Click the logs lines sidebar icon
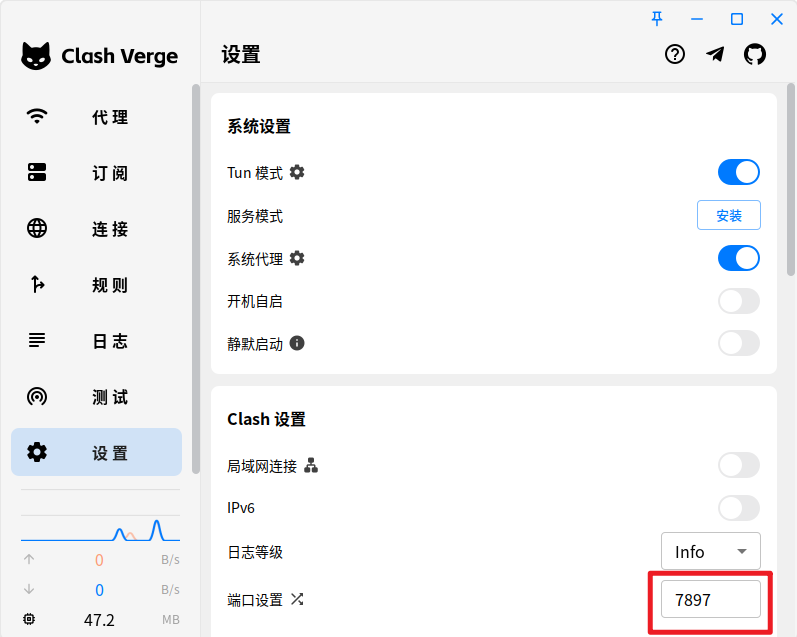Screen dimensions: 797x637 coord(37,340)
